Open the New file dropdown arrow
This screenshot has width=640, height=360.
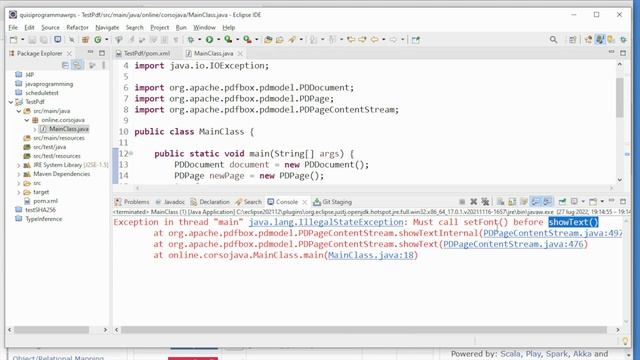(22, 40)
